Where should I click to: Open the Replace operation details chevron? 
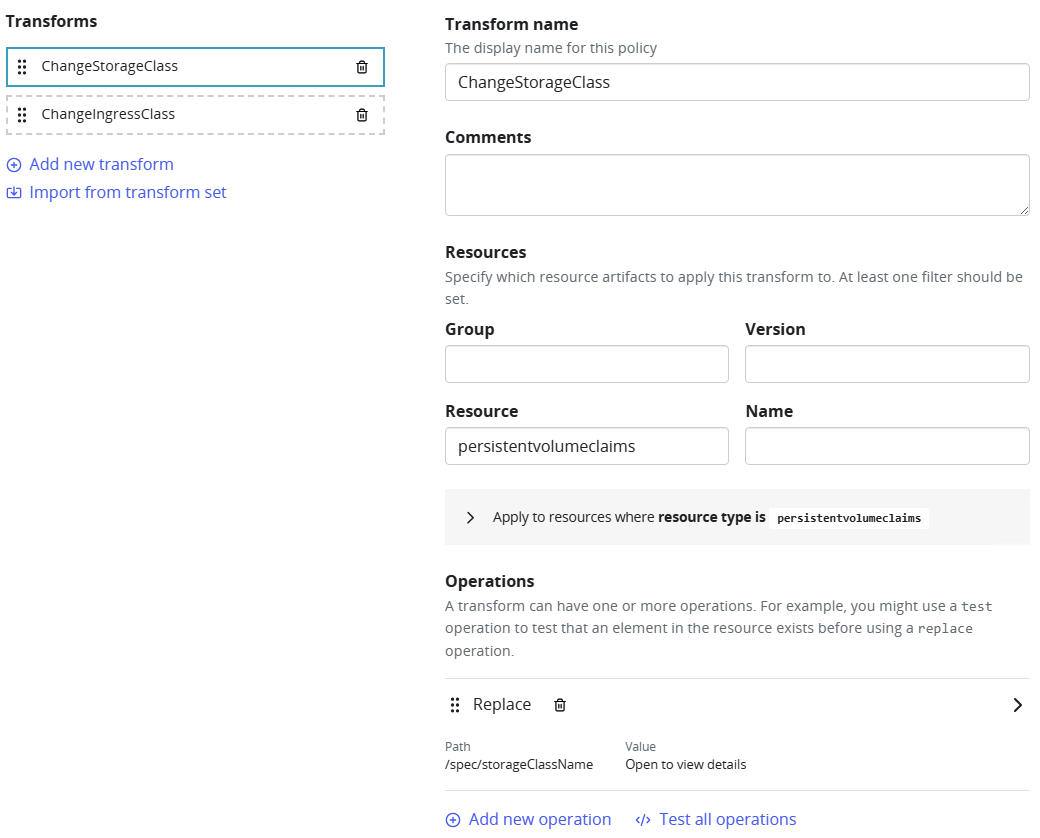click(1017, 705)
